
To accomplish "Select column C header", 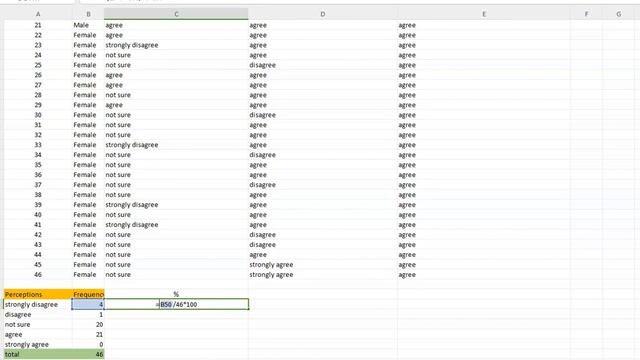I will point(176,14).
